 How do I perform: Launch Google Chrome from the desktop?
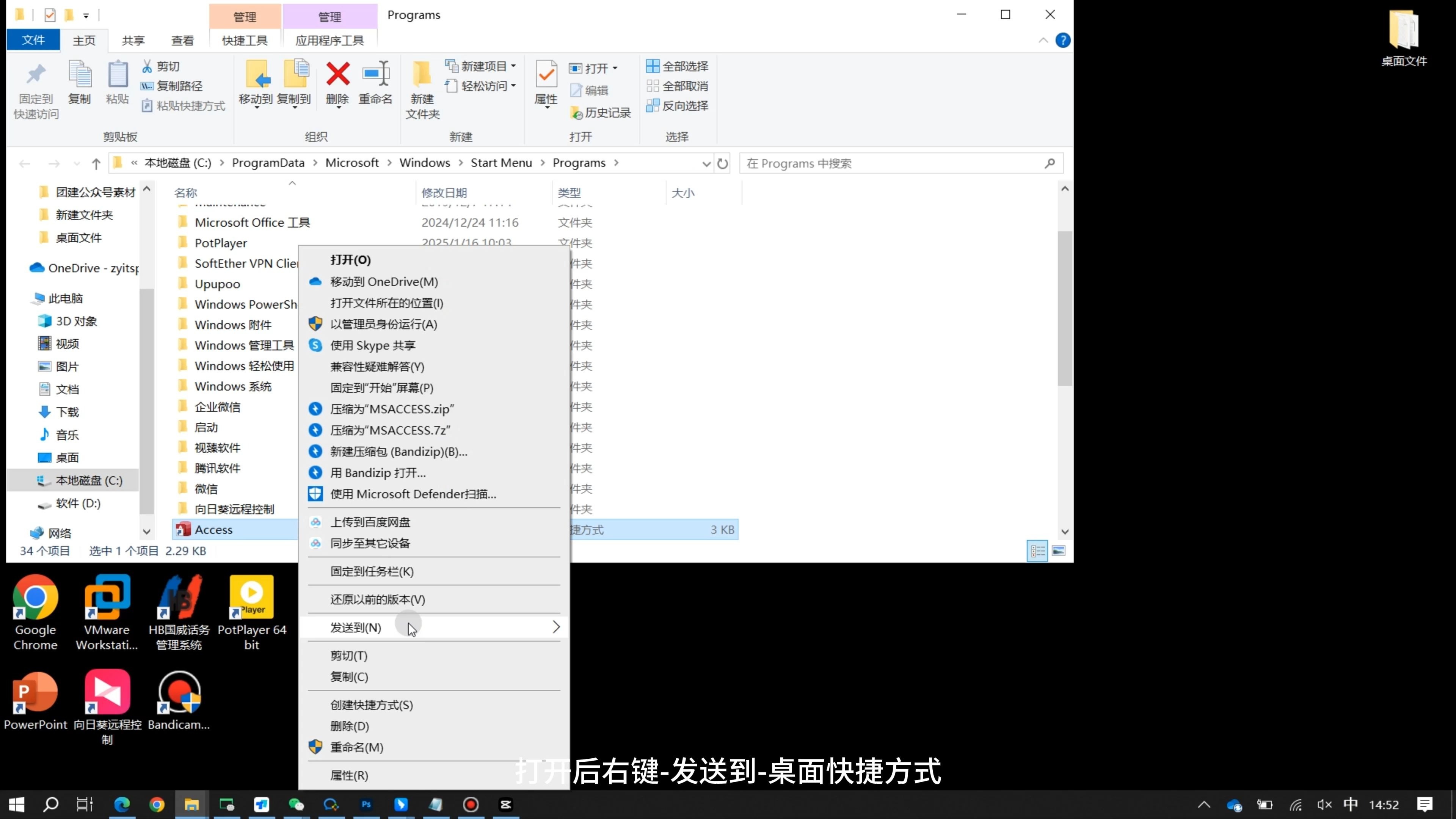(35, 598)
